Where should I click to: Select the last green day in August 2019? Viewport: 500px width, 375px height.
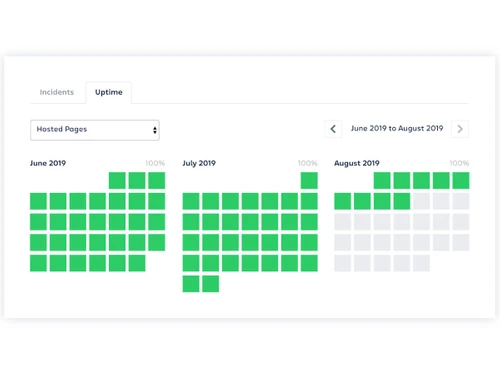pos(402,201)
